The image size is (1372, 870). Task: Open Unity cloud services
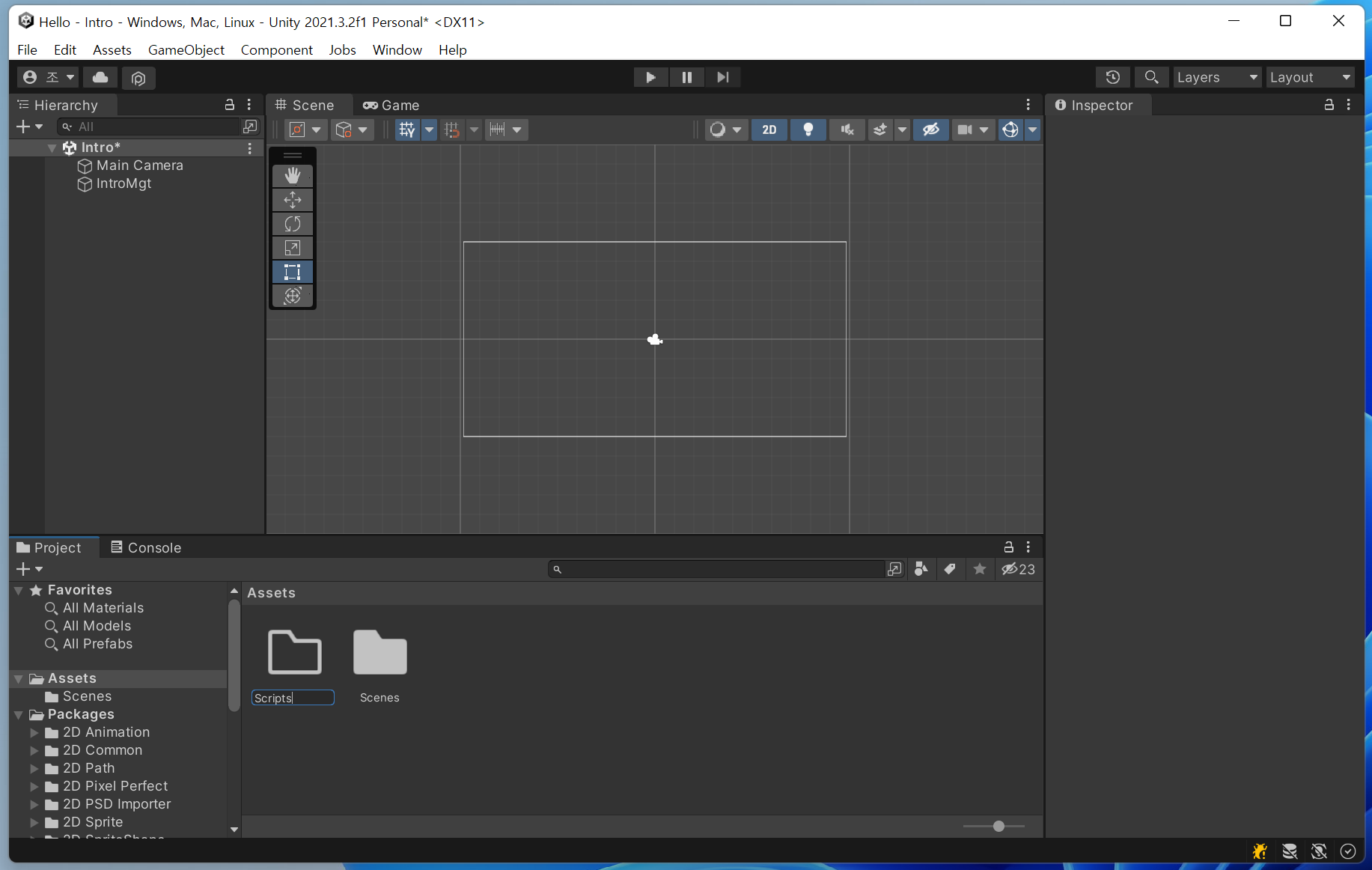click(x=100, y=77)
